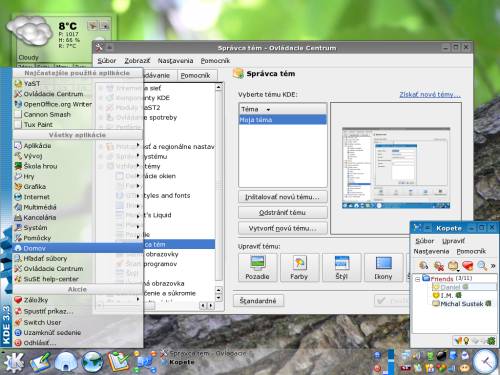Click Kopete magnifier search toolbar icon
Viewport: 500px width, 375px height.
tap(482, 265)
